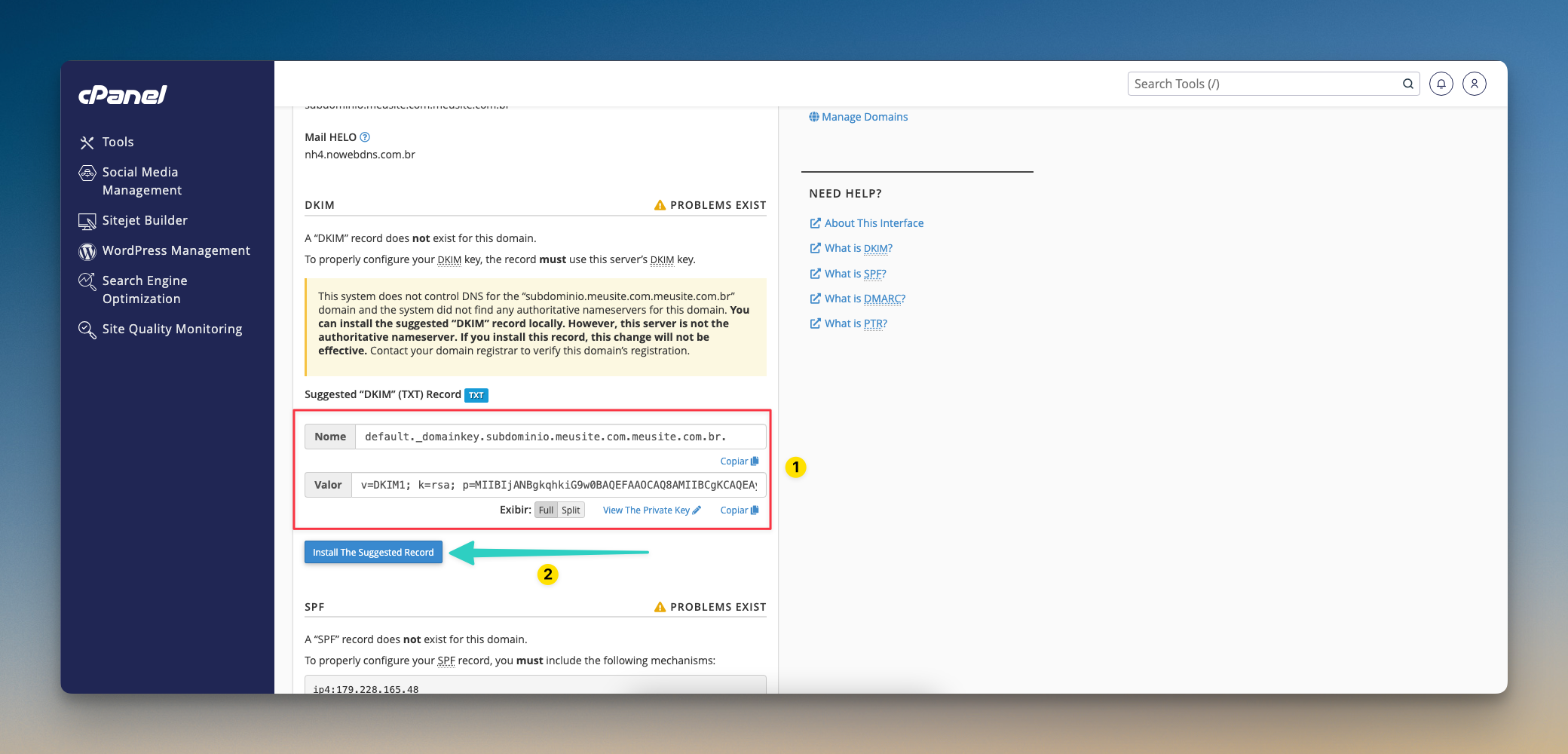
Task: Open the What is DMARC? link
Action: coord(864,299)
